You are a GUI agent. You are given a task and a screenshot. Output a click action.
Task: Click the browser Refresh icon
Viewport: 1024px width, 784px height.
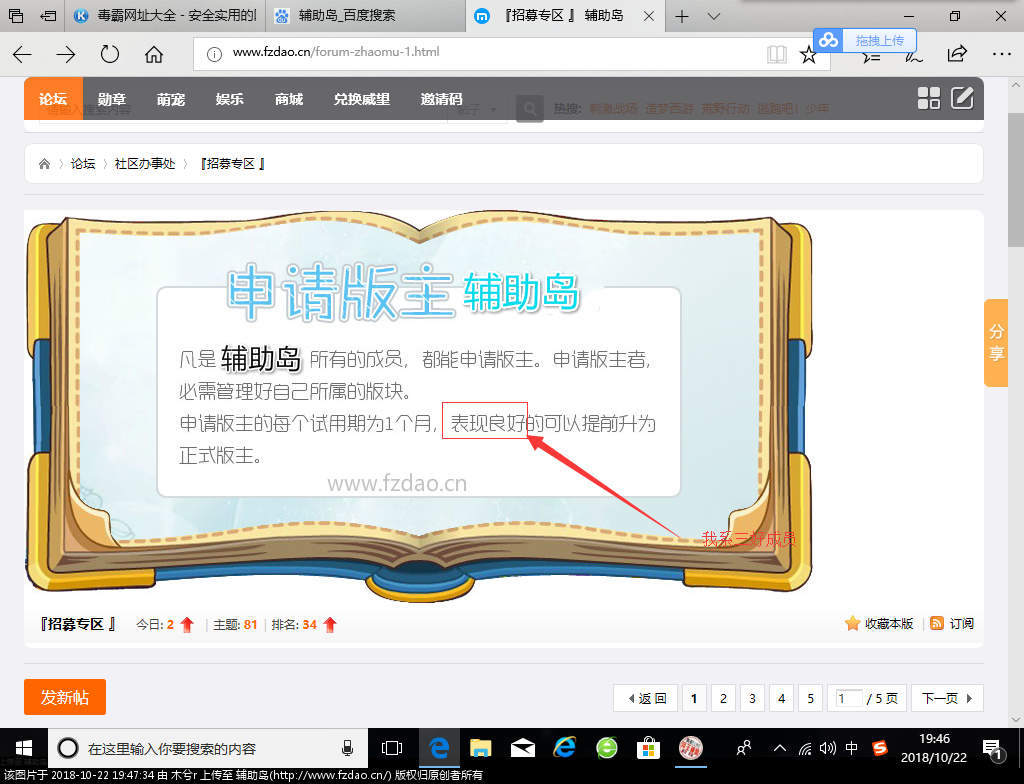coord(110,54)
